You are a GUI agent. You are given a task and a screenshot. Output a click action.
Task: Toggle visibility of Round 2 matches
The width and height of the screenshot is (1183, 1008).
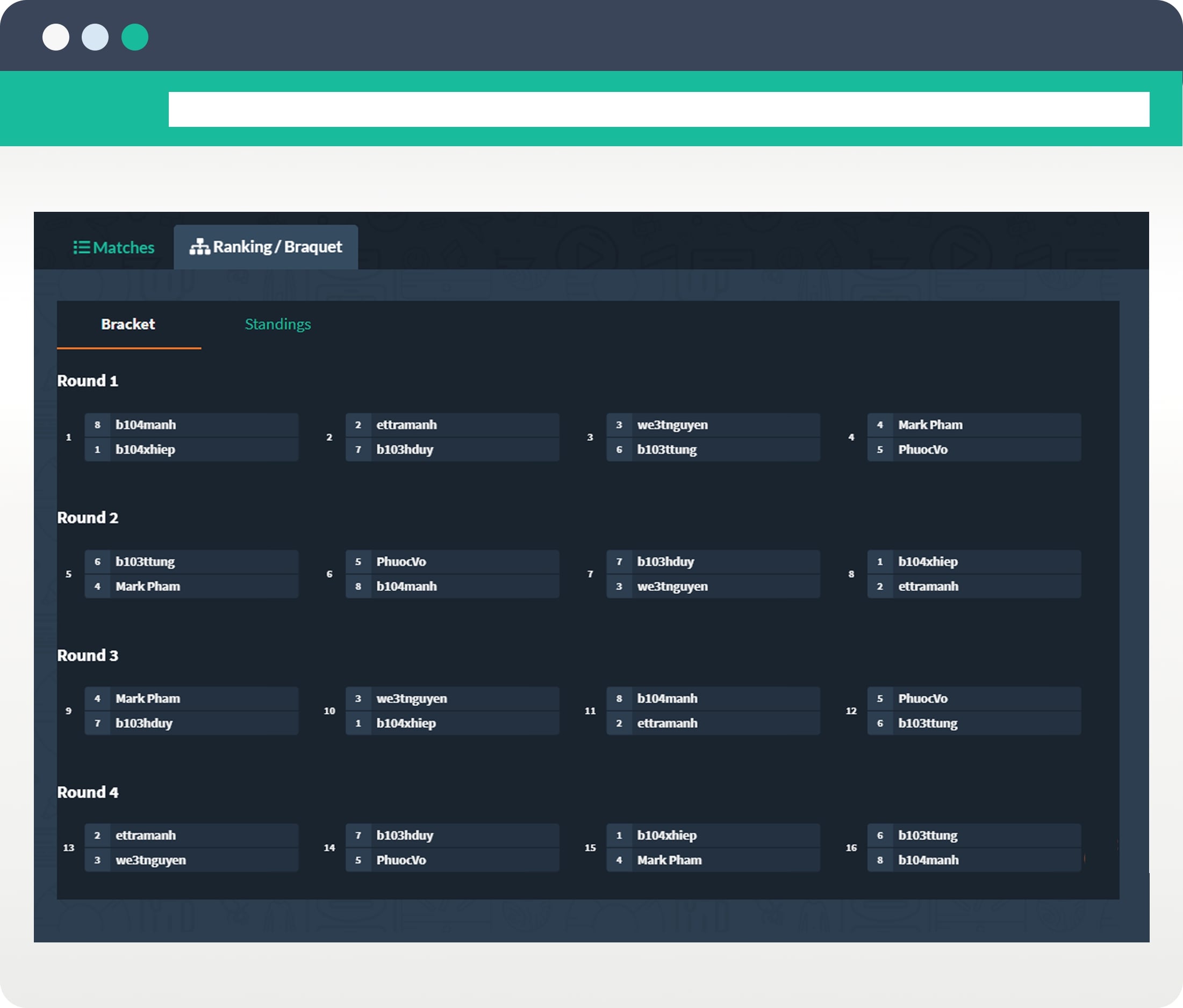click(x=89, y=517)
